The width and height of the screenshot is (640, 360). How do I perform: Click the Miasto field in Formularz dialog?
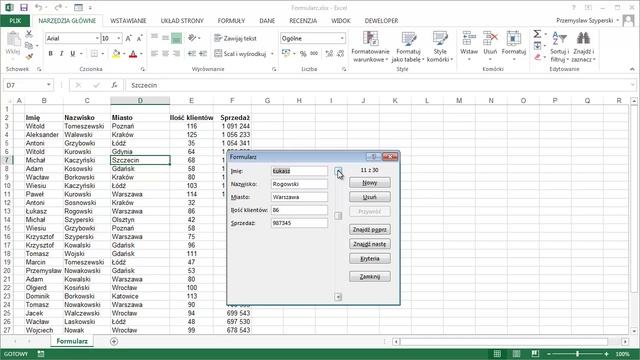click(299, 197)
